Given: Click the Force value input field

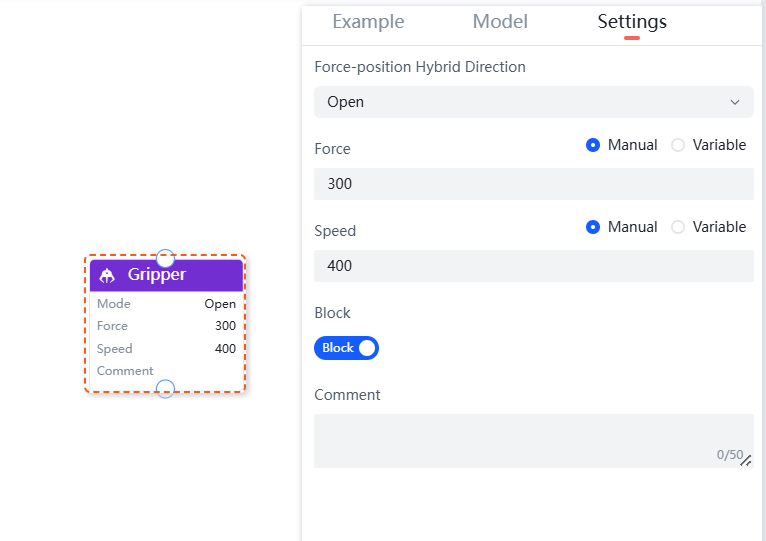Looking at the screenshot, I should pyautogui.click(x=533, y=184).
